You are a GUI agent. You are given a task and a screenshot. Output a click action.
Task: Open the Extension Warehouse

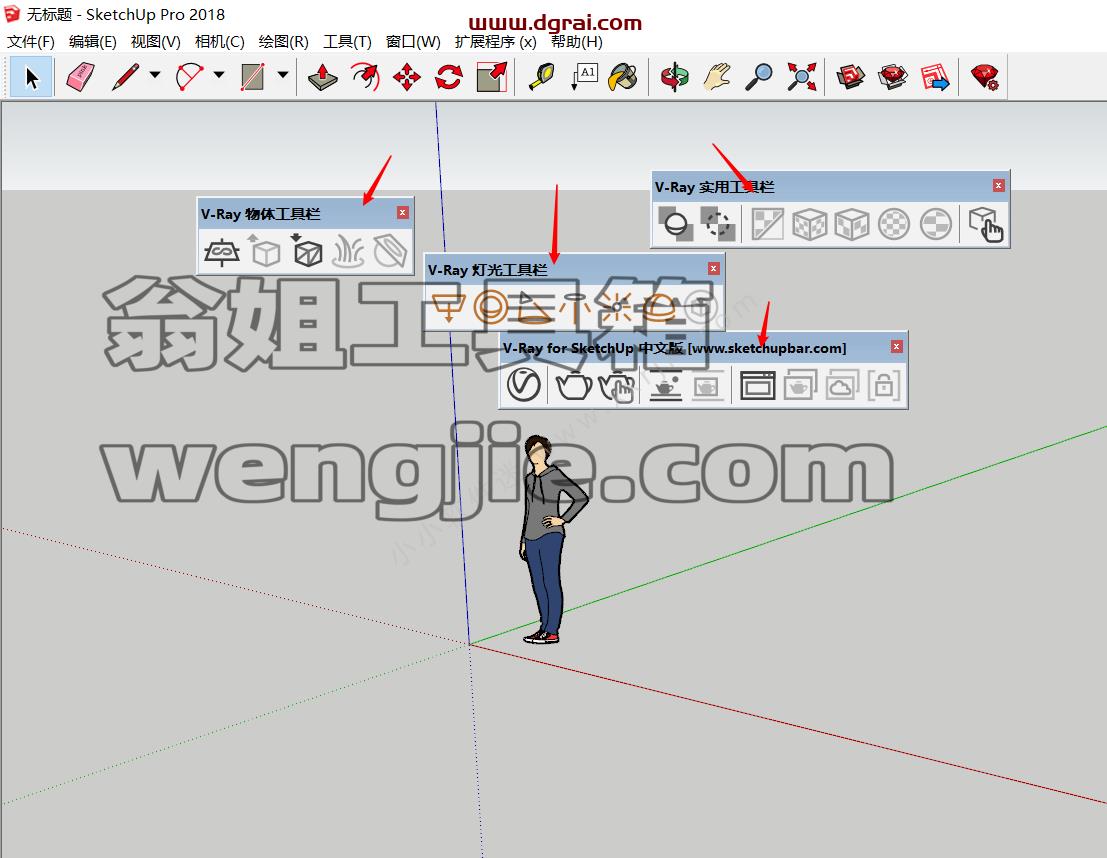click(893, 77)
